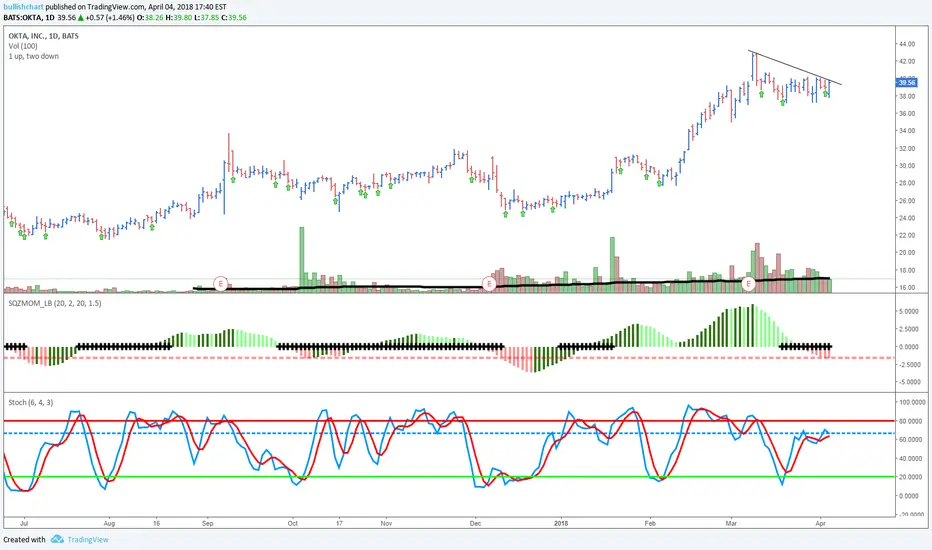Click the tallest green volume bar in October
The image size is (932, 550).
tap(301, 260)
